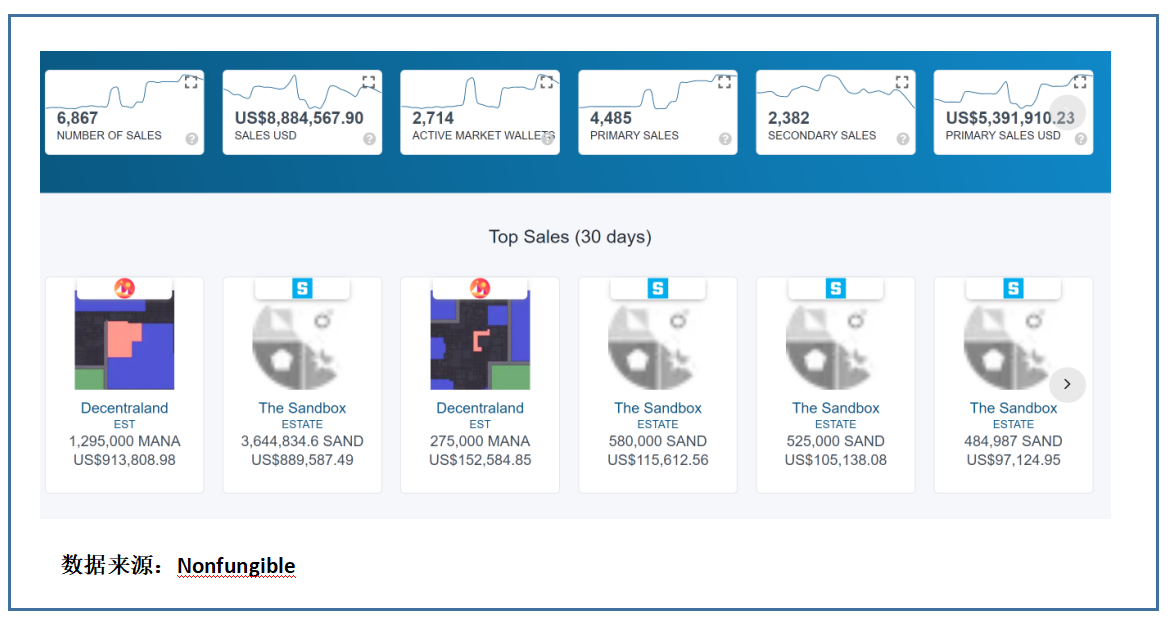1174x624 pixels.
Task: Select the 525,000 SAND price
Action: click(836, 441)
